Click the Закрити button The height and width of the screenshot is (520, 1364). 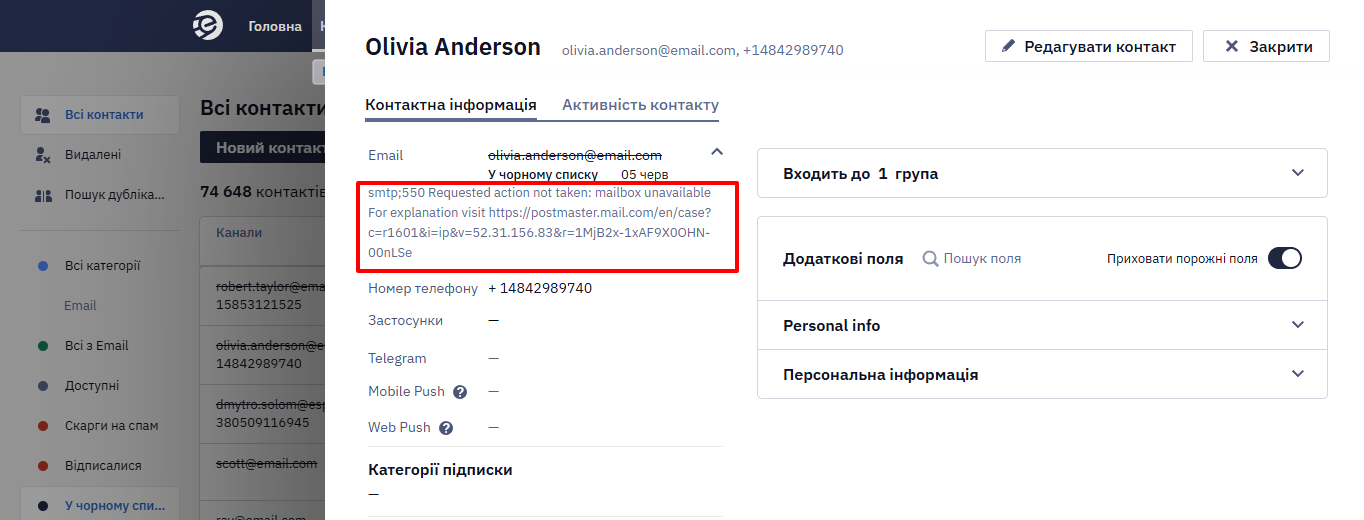point(1266,46)
